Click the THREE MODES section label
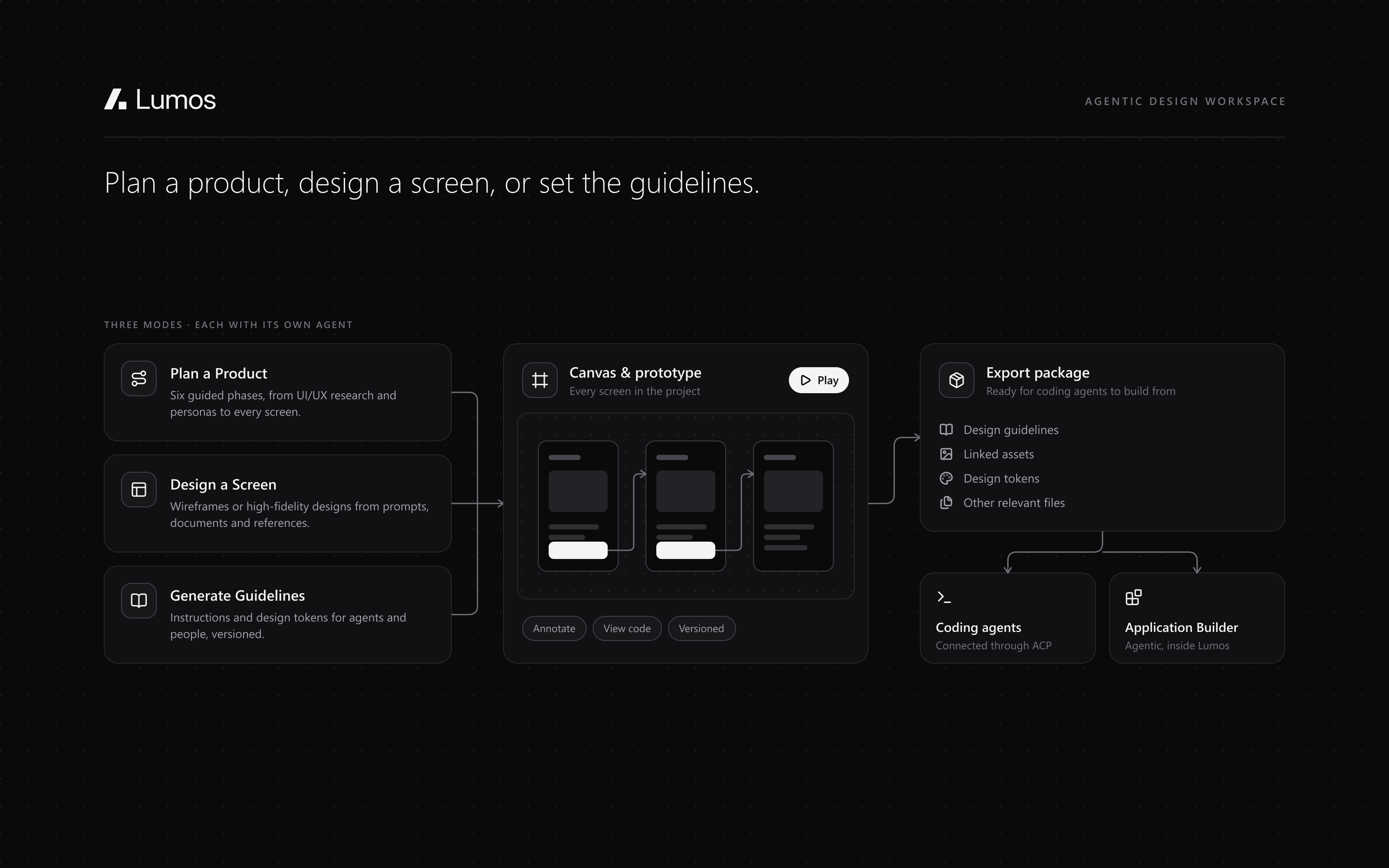Image resolution: width=1389 pixels, height=868 pixels. click(x=228, y=325)
